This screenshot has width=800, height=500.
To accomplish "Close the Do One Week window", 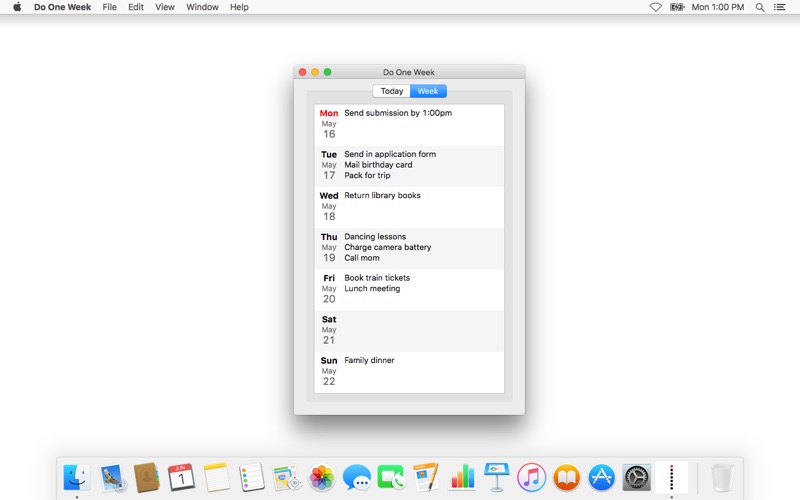I will (303, 72).
